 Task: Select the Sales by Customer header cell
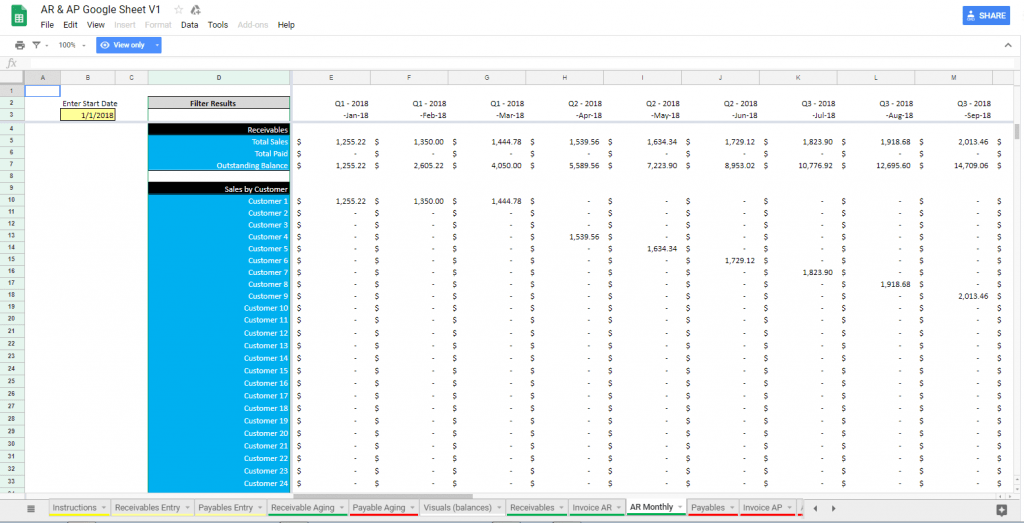(x=219, y=189)
